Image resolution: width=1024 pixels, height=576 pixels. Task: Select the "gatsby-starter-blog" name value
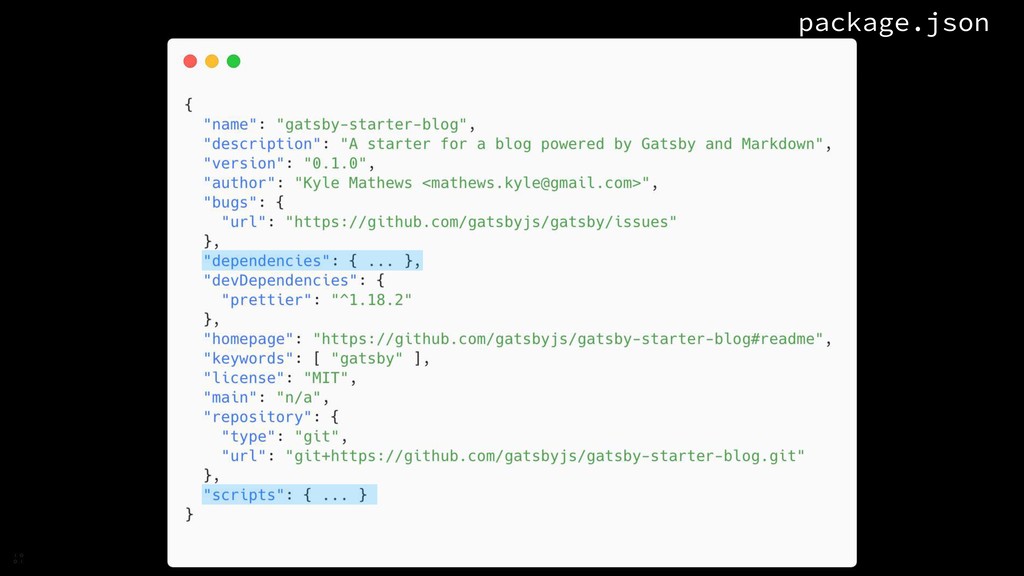tap(372, 124)
